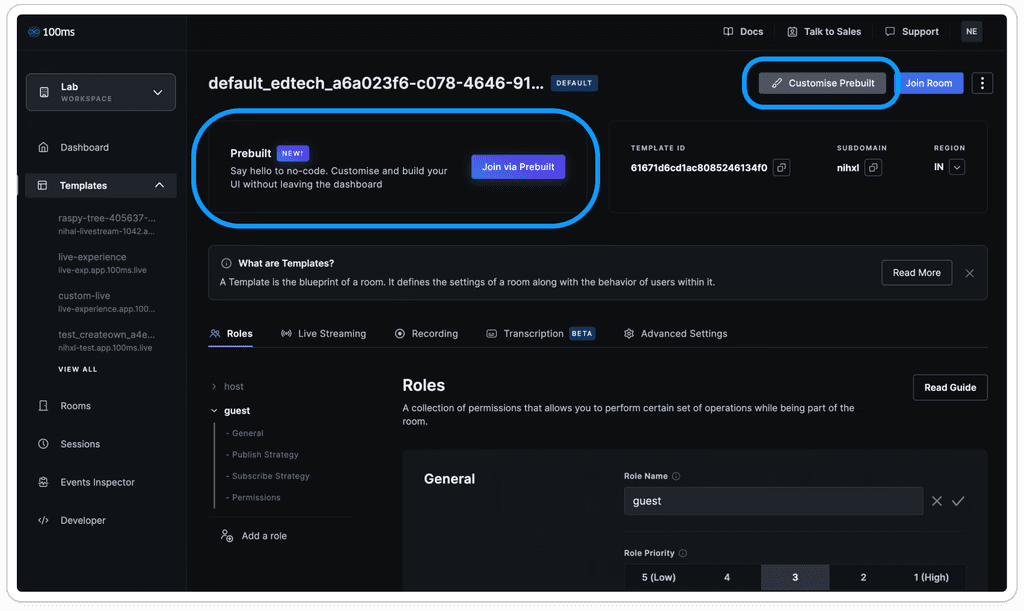The image size is (1024, 611).
Task: Click the Advanced Settings gear icon
Action: point(629,334)
